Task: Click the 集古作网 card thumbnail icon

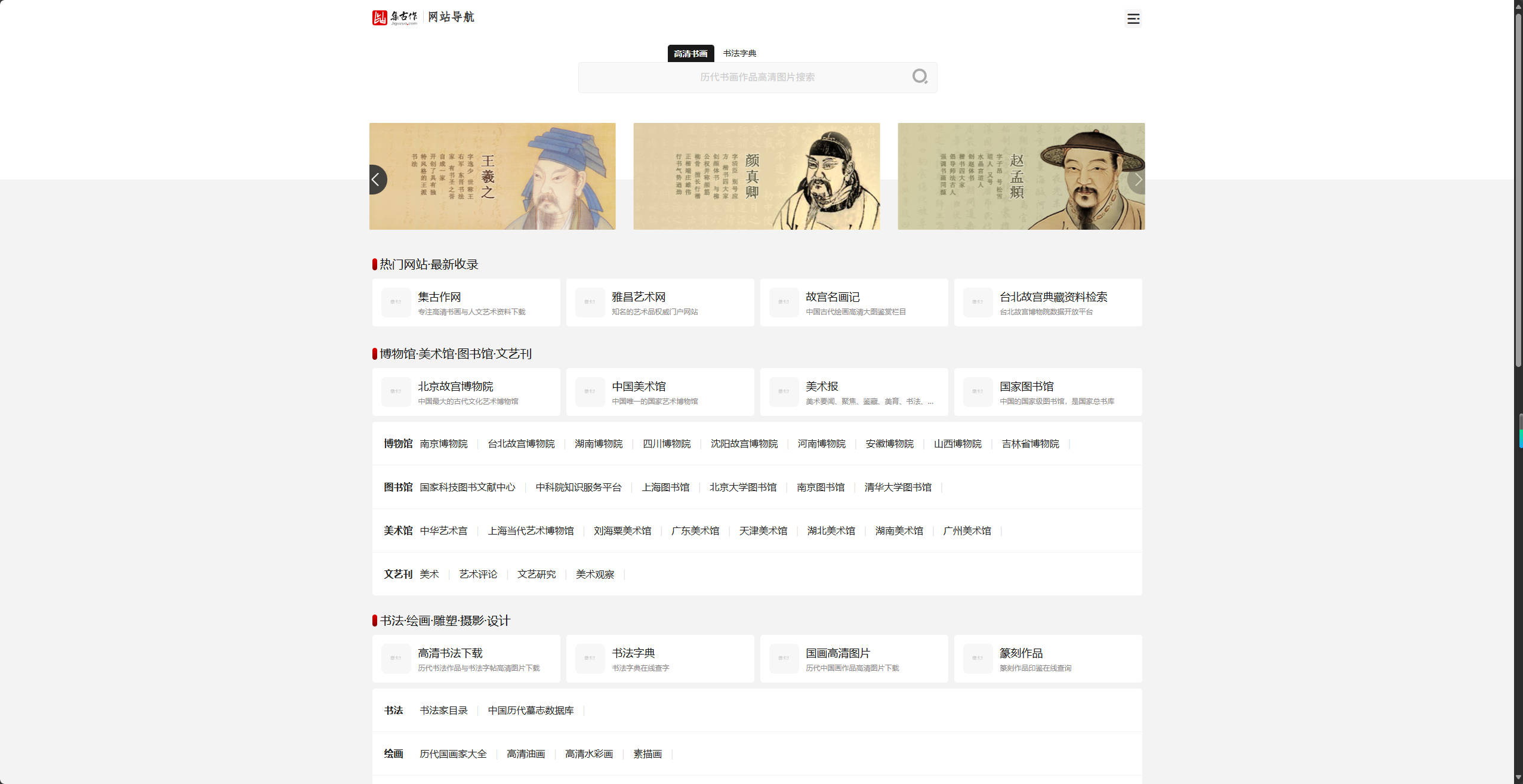Action: 395,303
